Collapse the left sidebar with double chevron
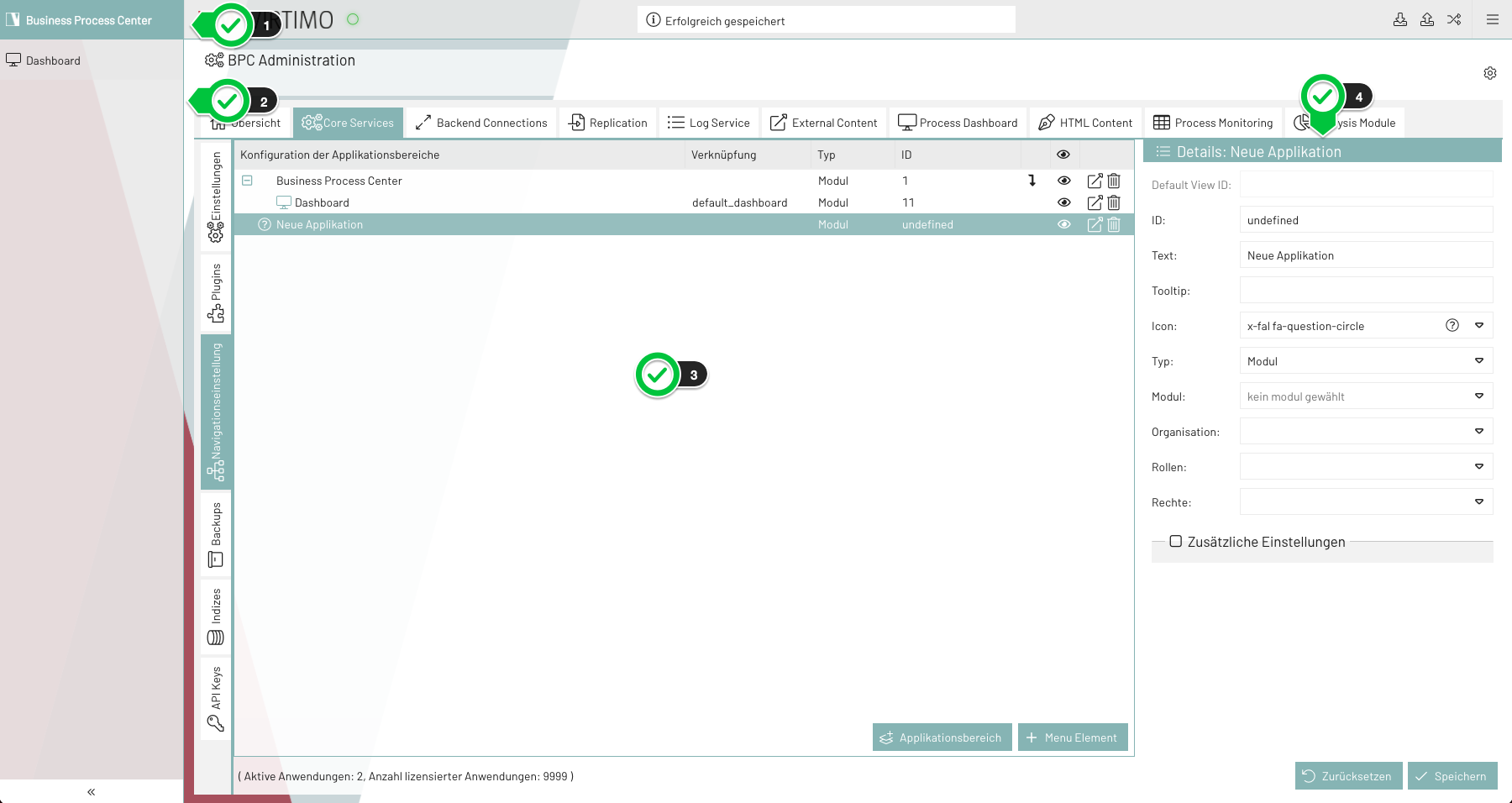This screenshot has width=1512, height=803. 91,791
